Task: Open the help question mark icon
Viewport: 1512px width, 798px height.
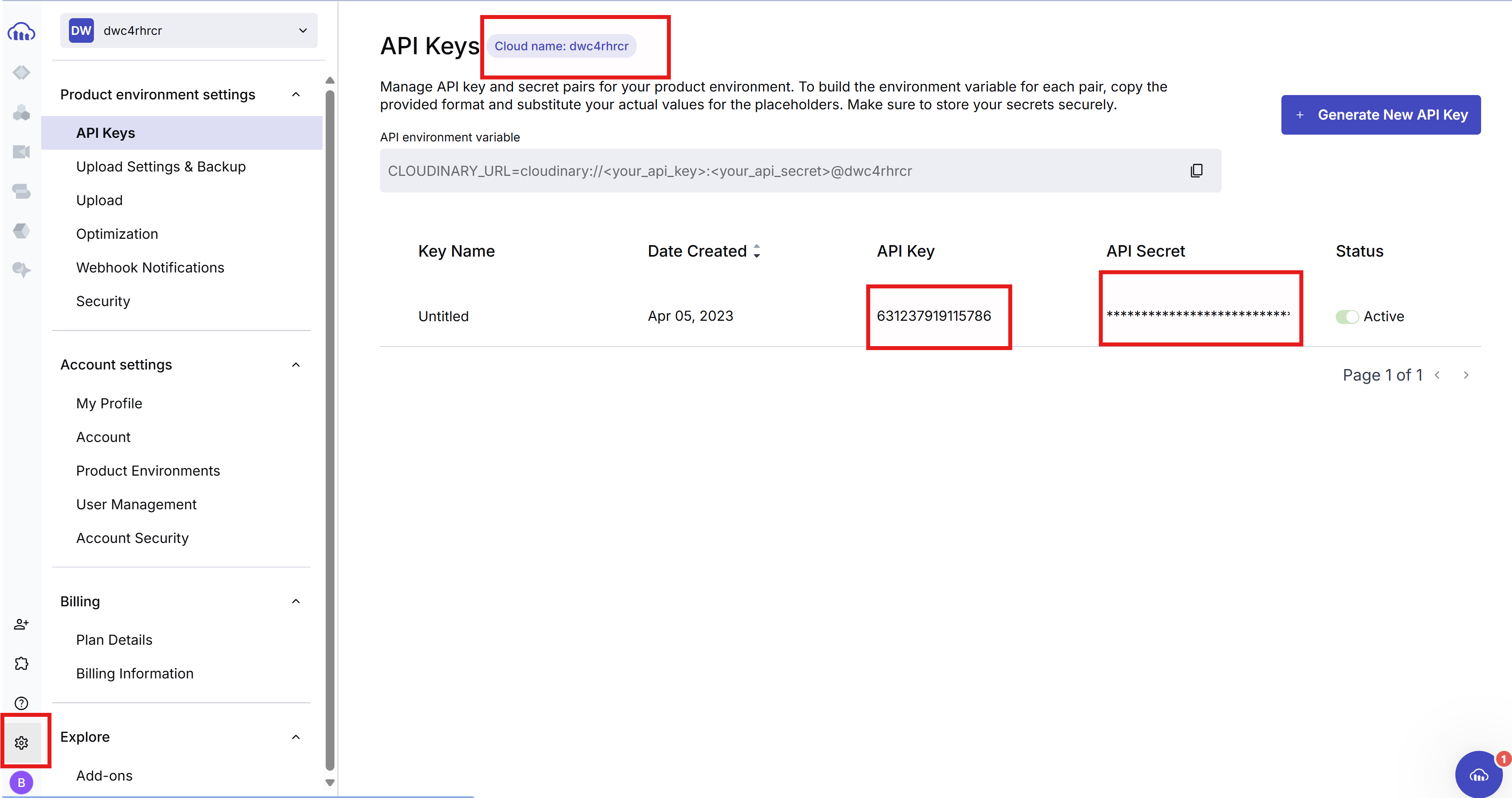Action: pyautogui.click(x=21, y=703)
